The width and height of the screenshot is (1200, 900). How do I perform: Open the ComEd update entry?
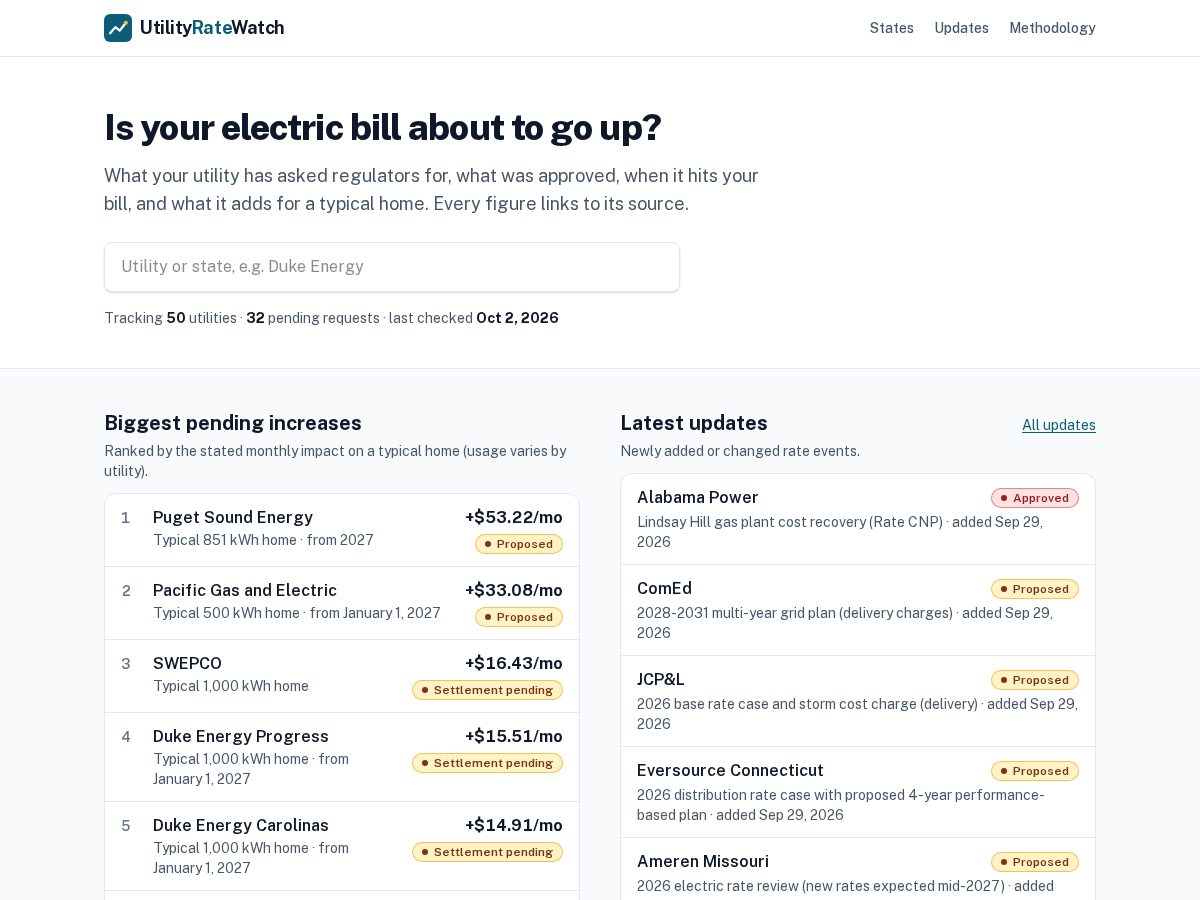click(x=858, y=610)
